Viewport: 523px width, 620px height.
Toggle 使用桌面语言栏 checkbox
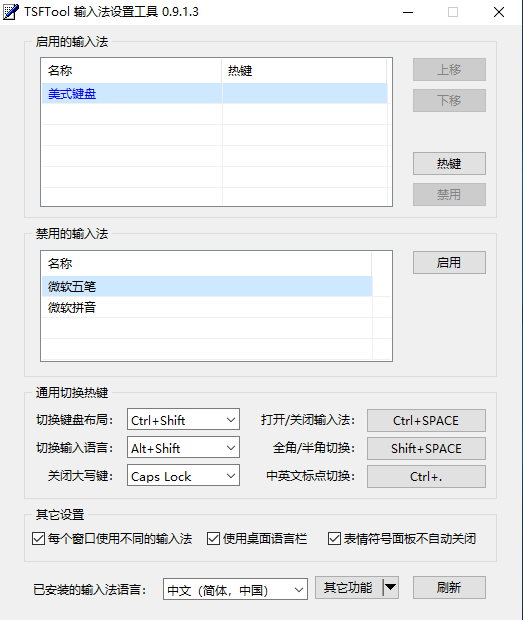pos(213,539)
